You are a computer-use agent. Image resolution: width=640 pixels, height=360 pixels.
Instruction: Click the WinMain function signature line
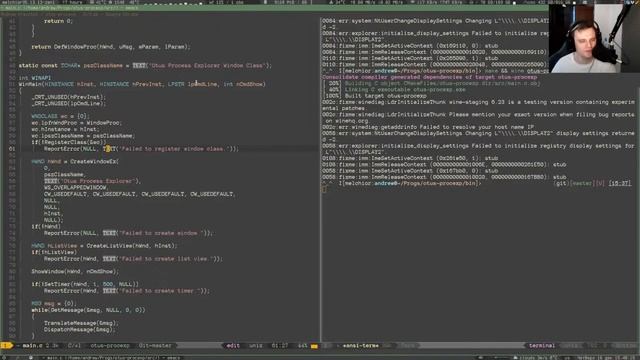pyautogui.click(x=142, y=84)
